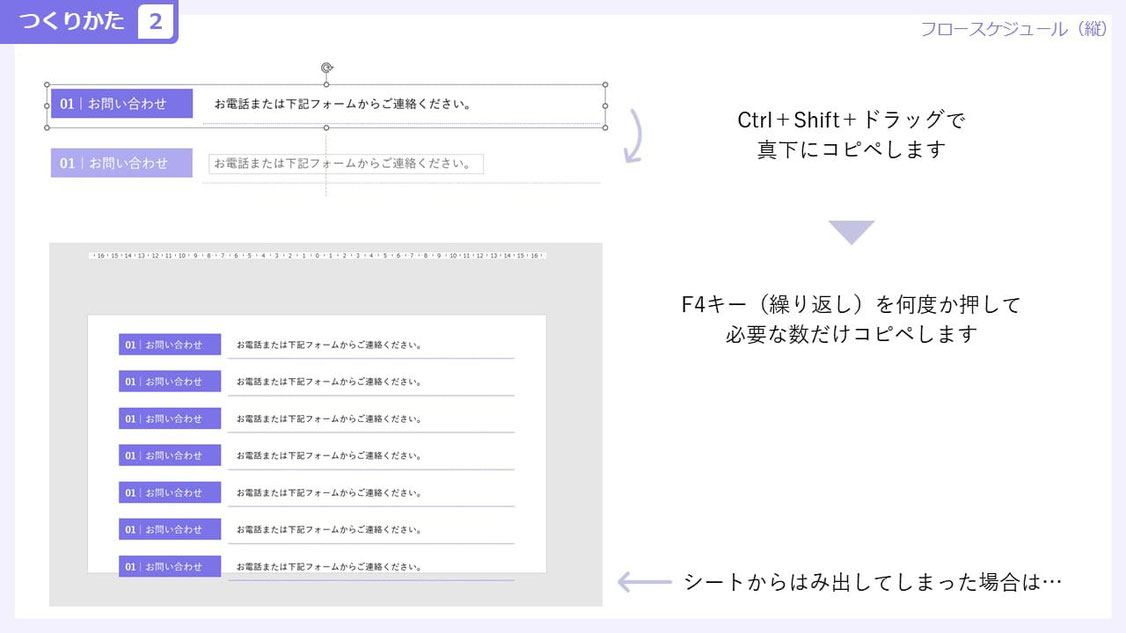
Task: Select the topmost '01｜お問い合わせ' row on the slide
Action: [317, 346]
